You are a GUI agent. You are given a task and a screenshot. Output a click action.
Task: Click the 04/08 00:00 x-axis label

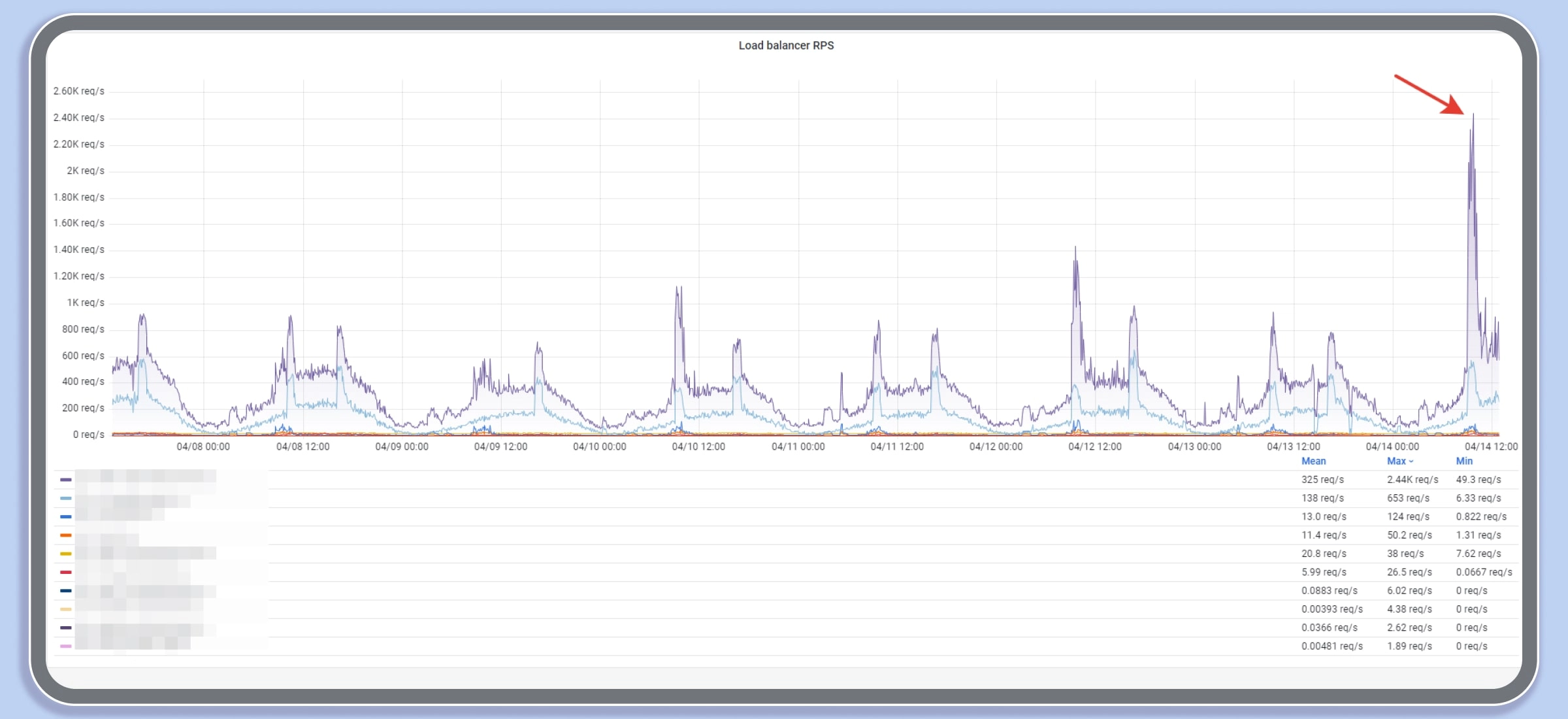click(x=203, y=446)
